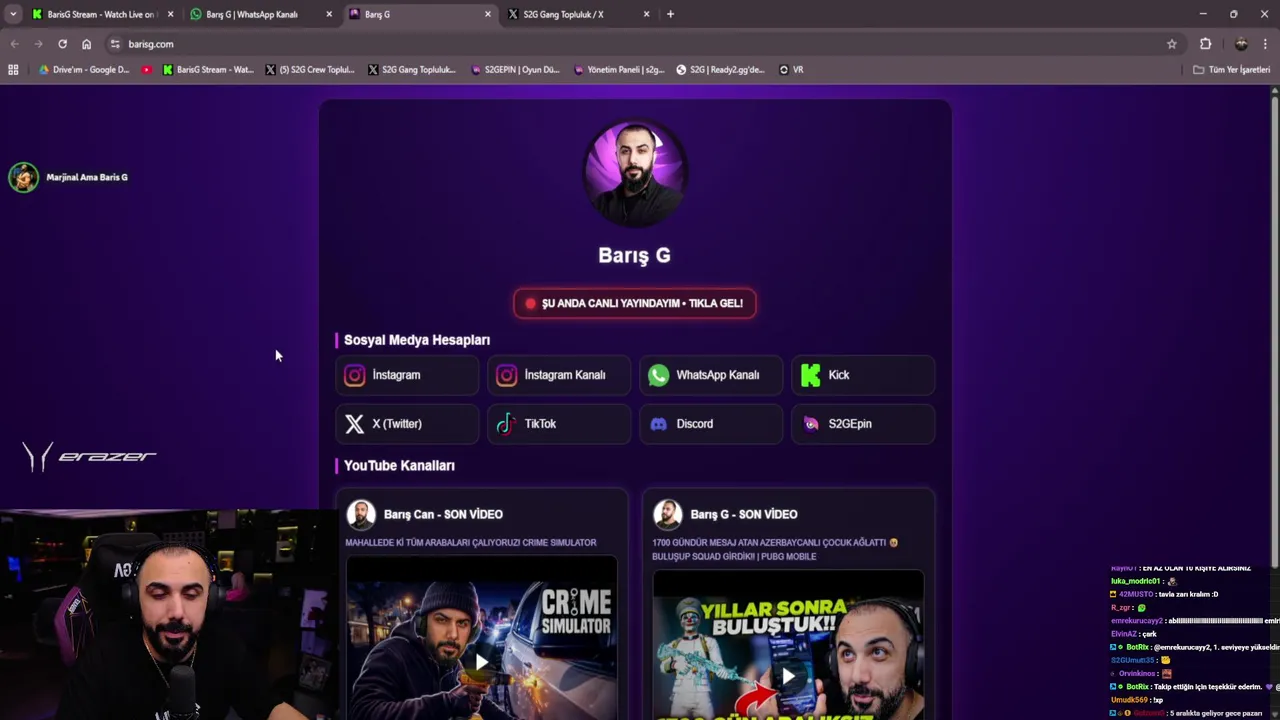Go to the browser home page
Viewport: 1280px width, 720px height.
coord(86,44)
